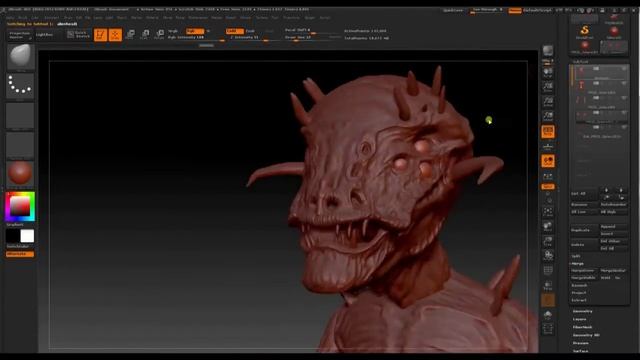The height and width of the screenshot is (360, 640).
Task: Open the Tool menu
Action: point(275,18)
